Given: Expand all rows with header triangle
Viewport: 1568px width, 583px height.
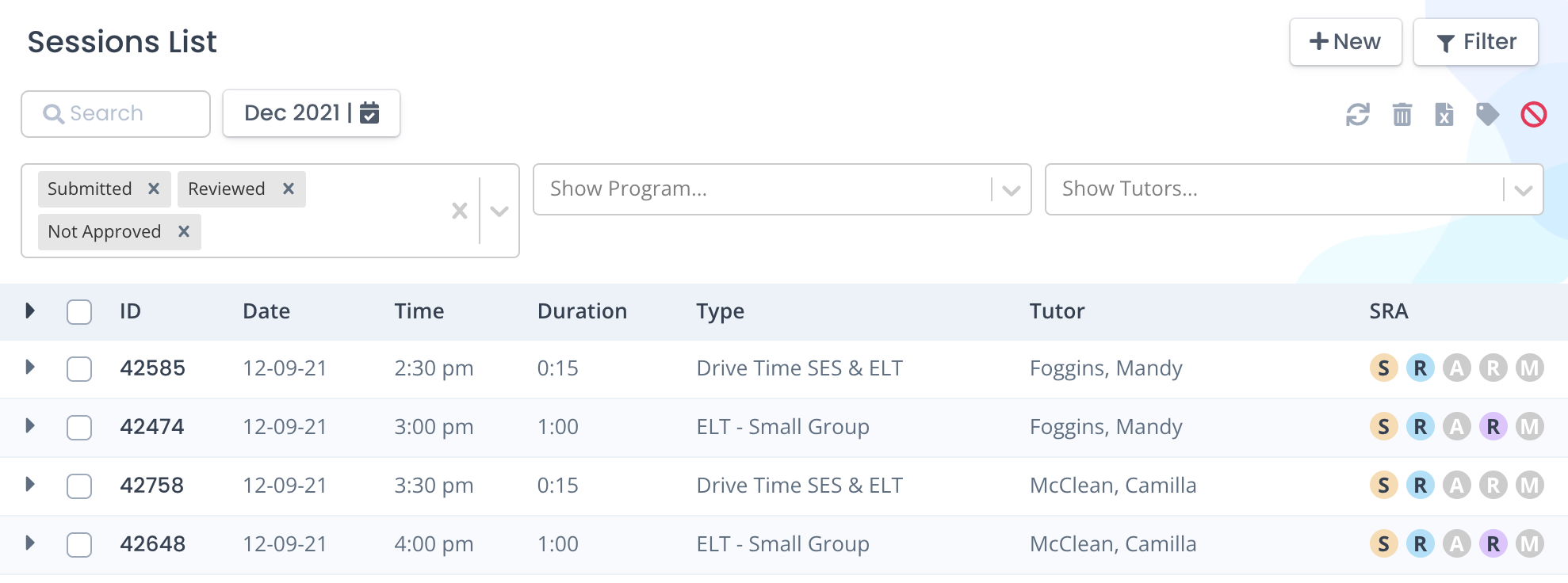Looking at the screenshot, I should click(x=30, y=311).
